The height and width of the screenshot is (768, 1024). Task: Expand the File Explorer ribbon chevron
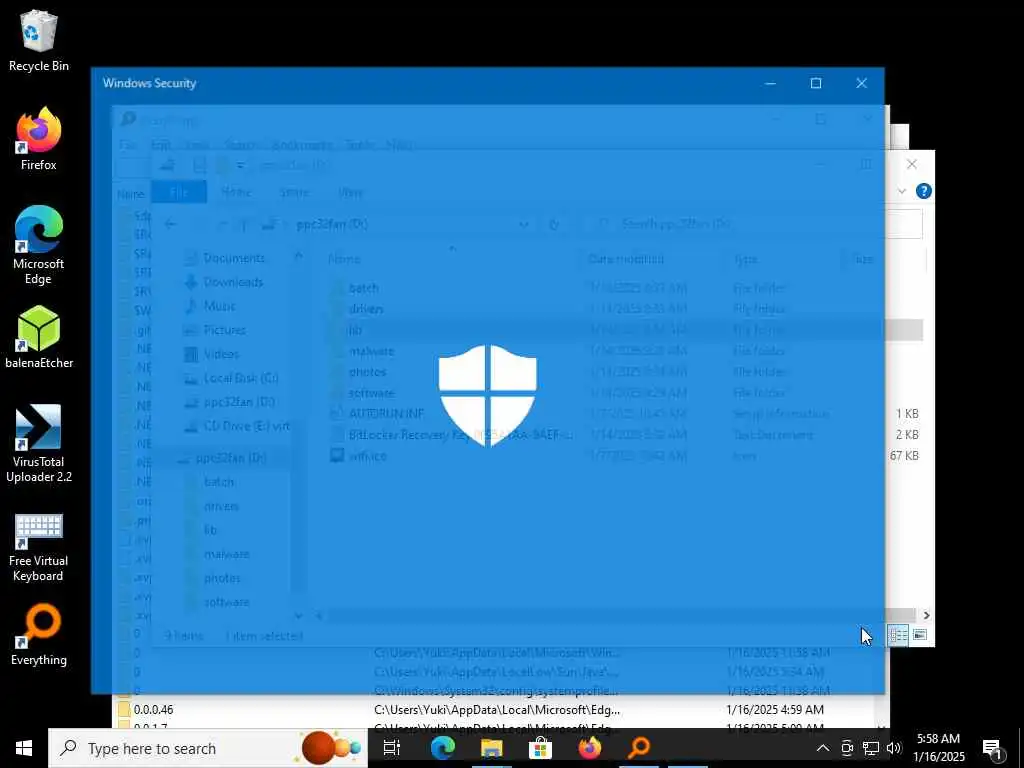pyautogui.click(x=902, y=191)
